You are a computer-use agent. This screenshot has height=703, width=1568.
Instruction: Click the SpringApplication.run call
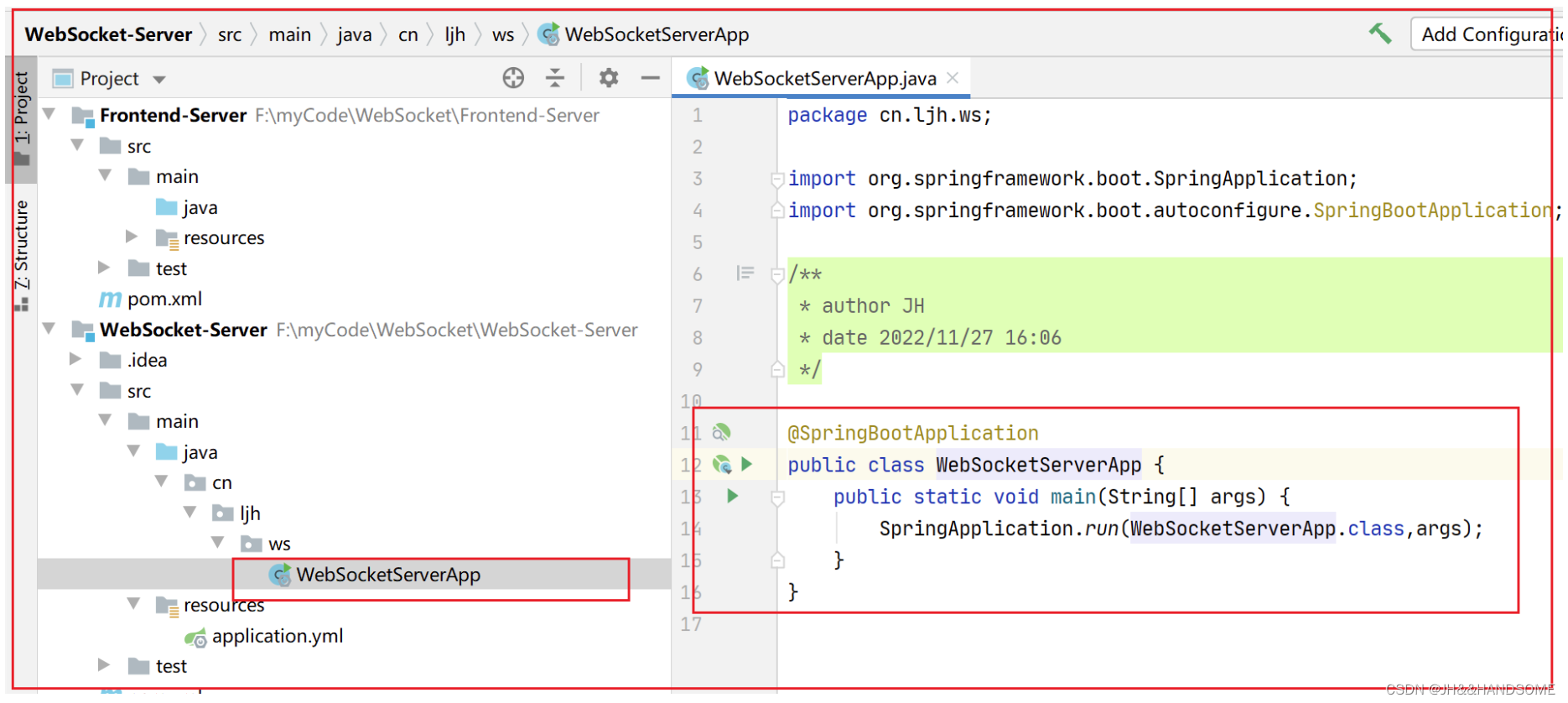point(1181,529)
